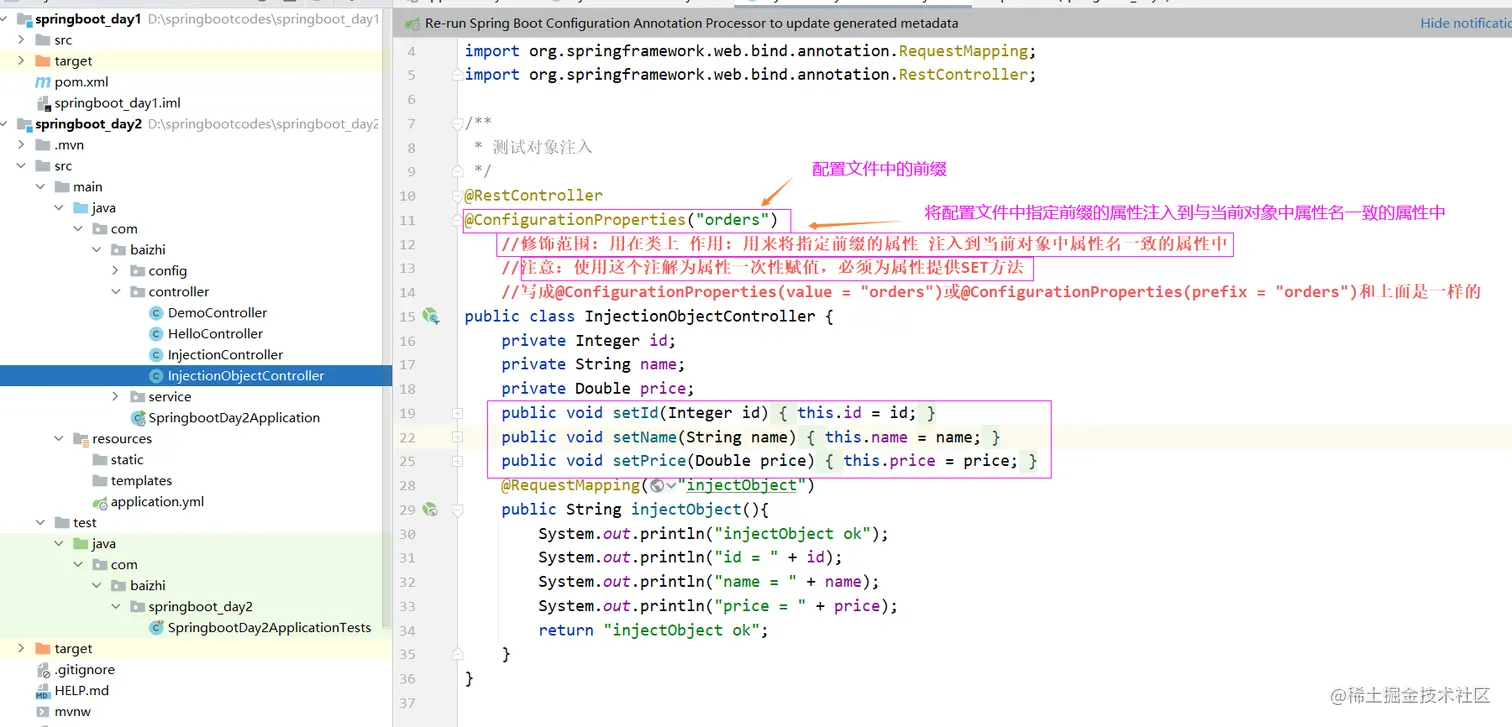Click the templates folder icon
The height and width of the screenshot is (727, 1512).
99,481
